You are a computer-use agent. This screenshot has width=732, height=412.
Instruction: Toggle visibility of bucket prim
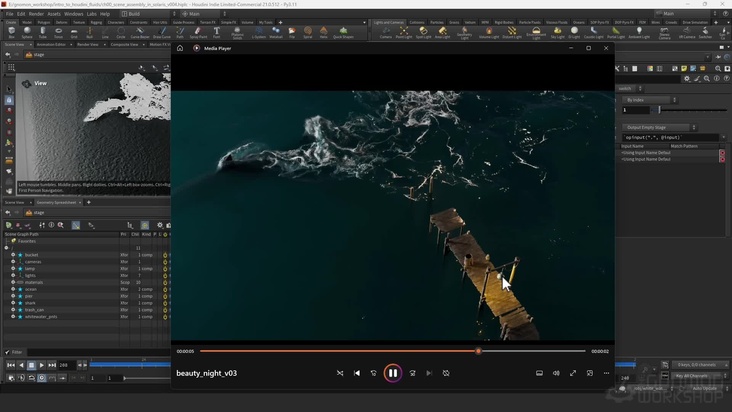click(x=13, y=255)
